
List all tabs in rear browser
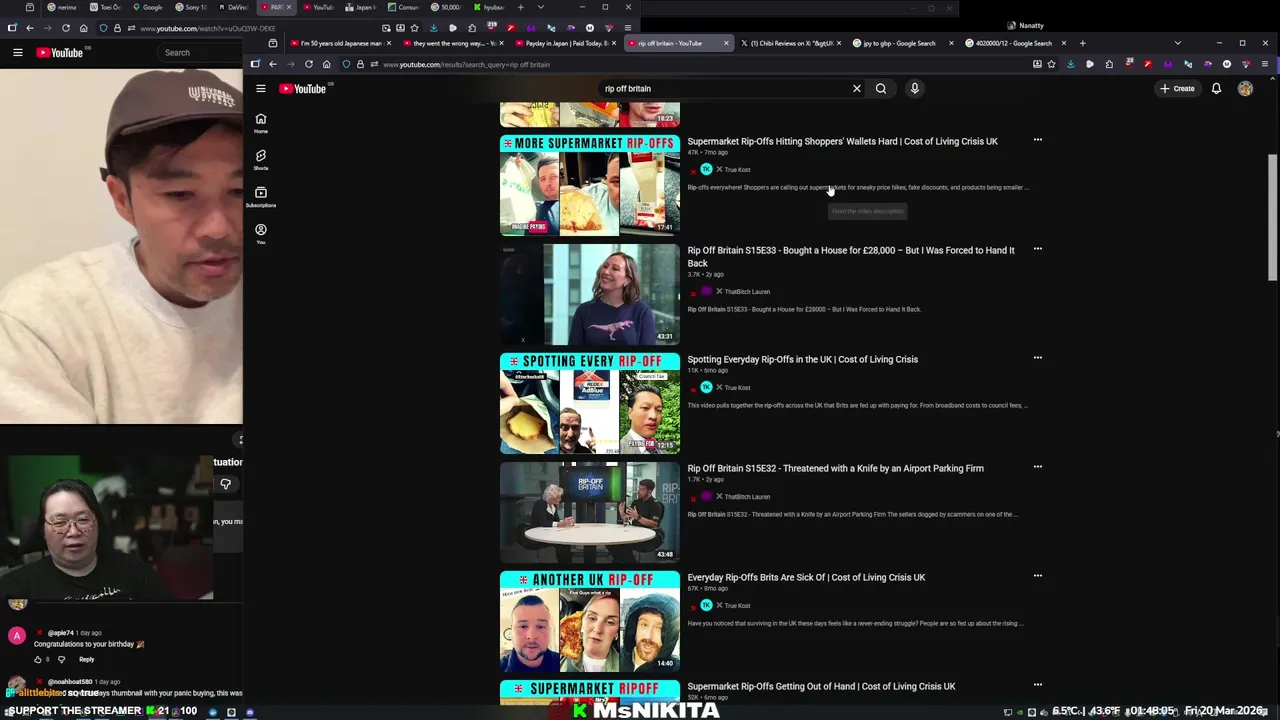pyautogui.click(x=541, y=7)
